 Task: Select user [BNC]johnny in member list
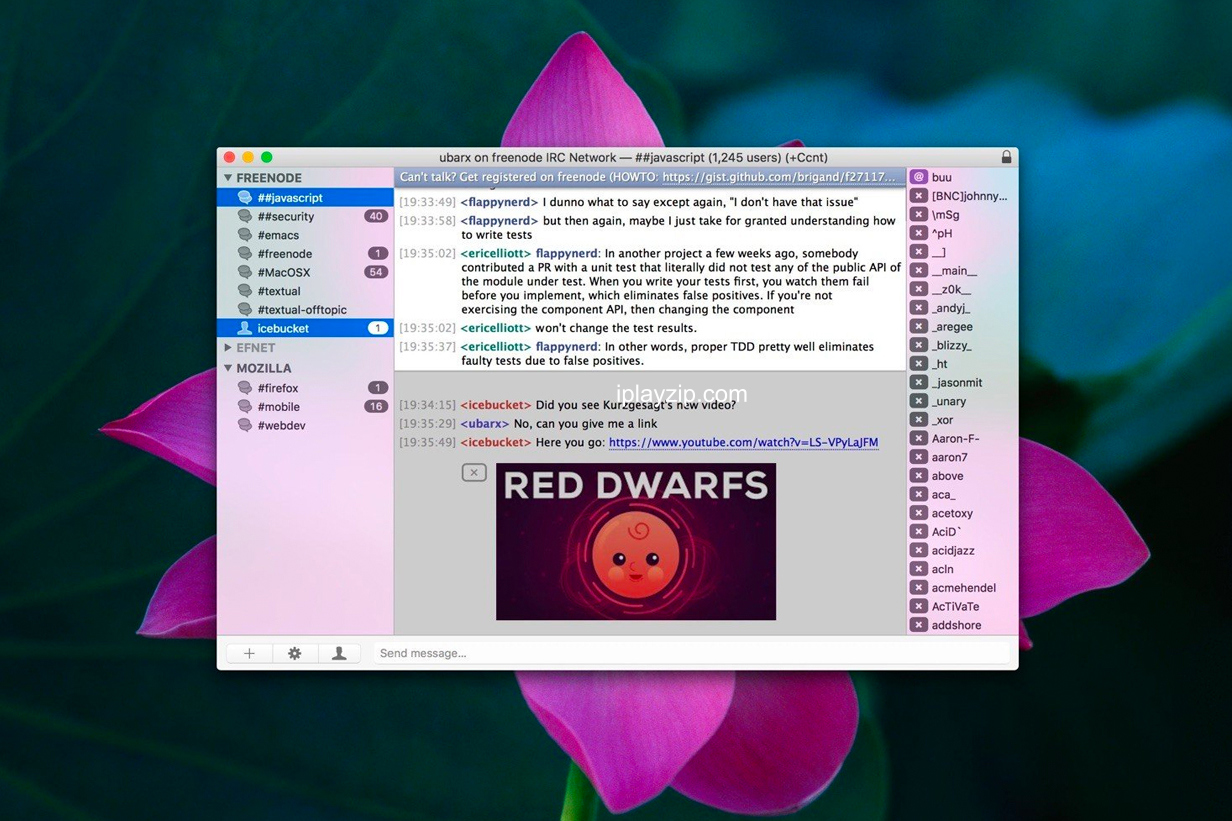(x=969, y=196)
